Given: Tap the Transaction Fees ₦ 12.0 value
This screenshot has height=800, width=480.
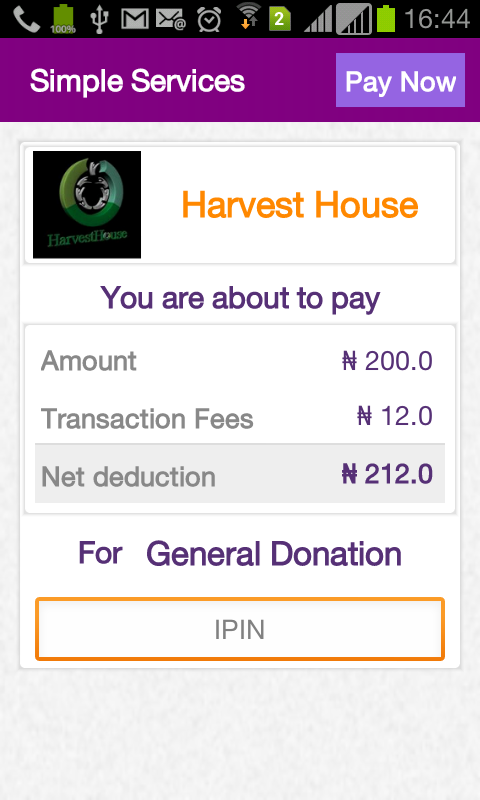Looking at the screenshot, I should (x=395, y=416).
